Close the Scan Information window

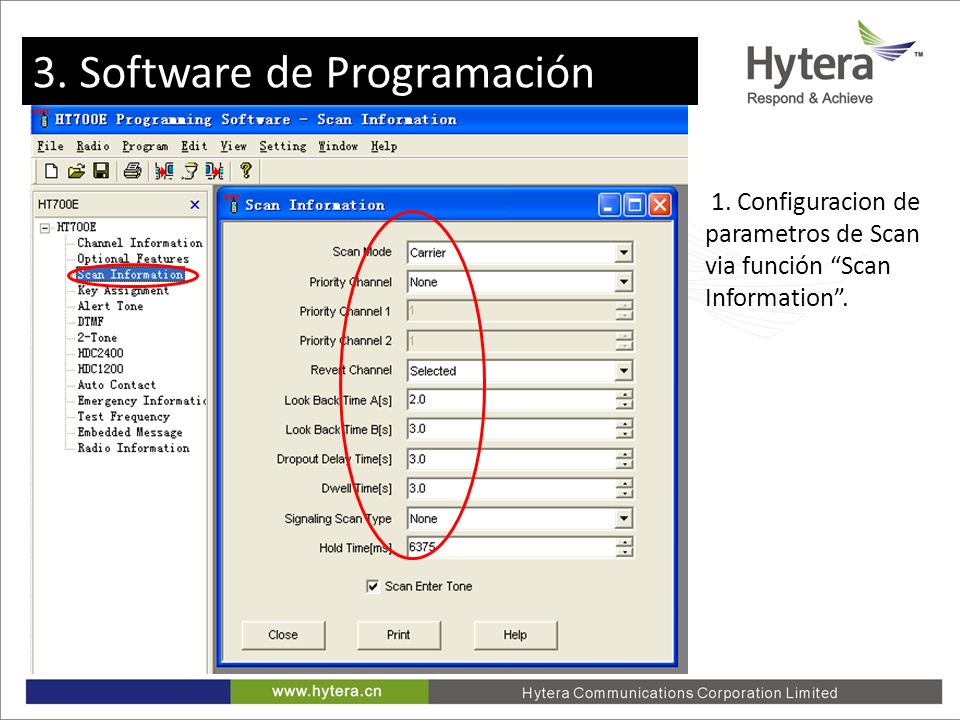[x=660, y=205]
